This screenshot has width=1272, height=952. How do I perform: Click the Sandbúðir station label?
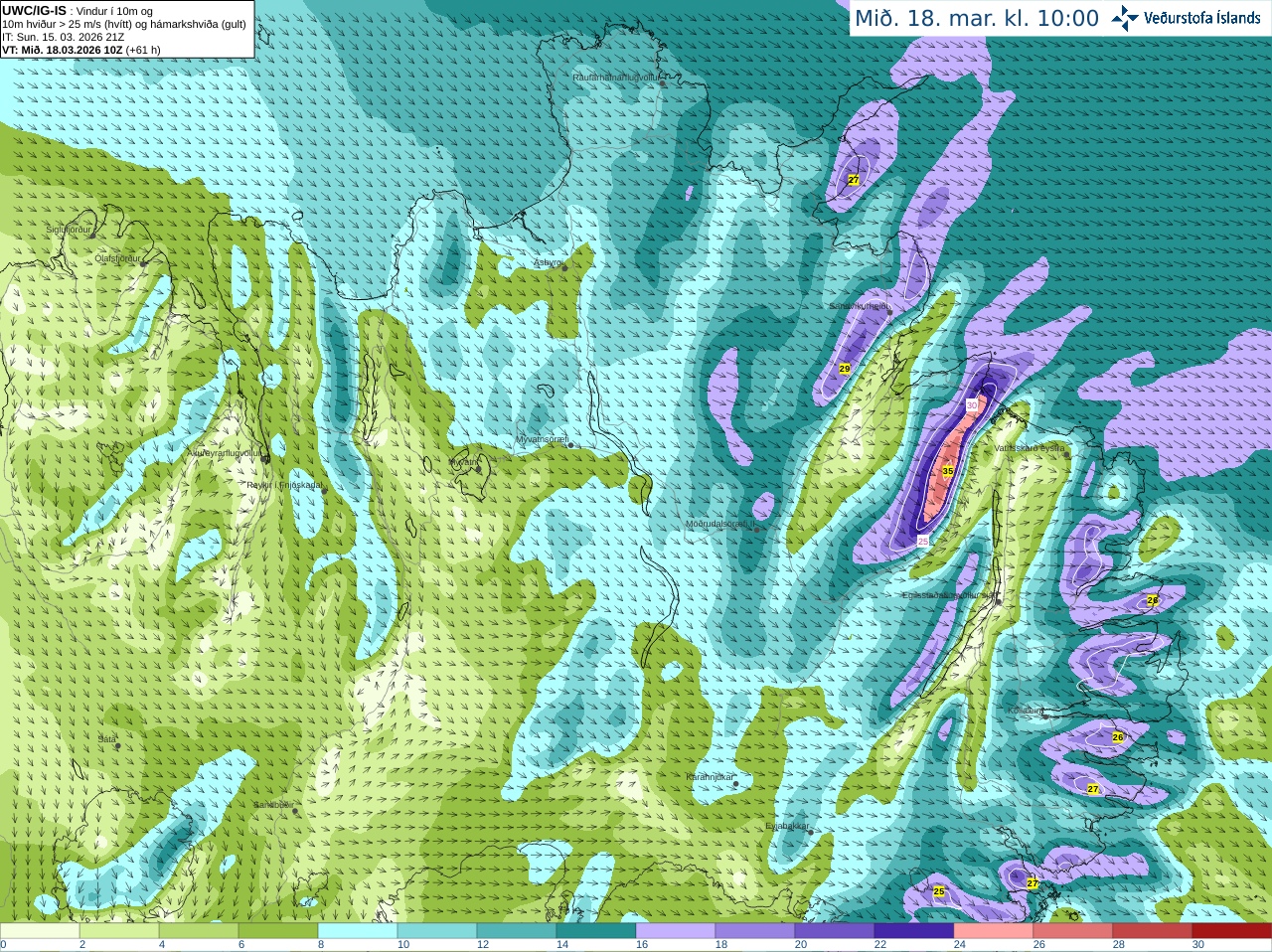[x=273, y=805]
